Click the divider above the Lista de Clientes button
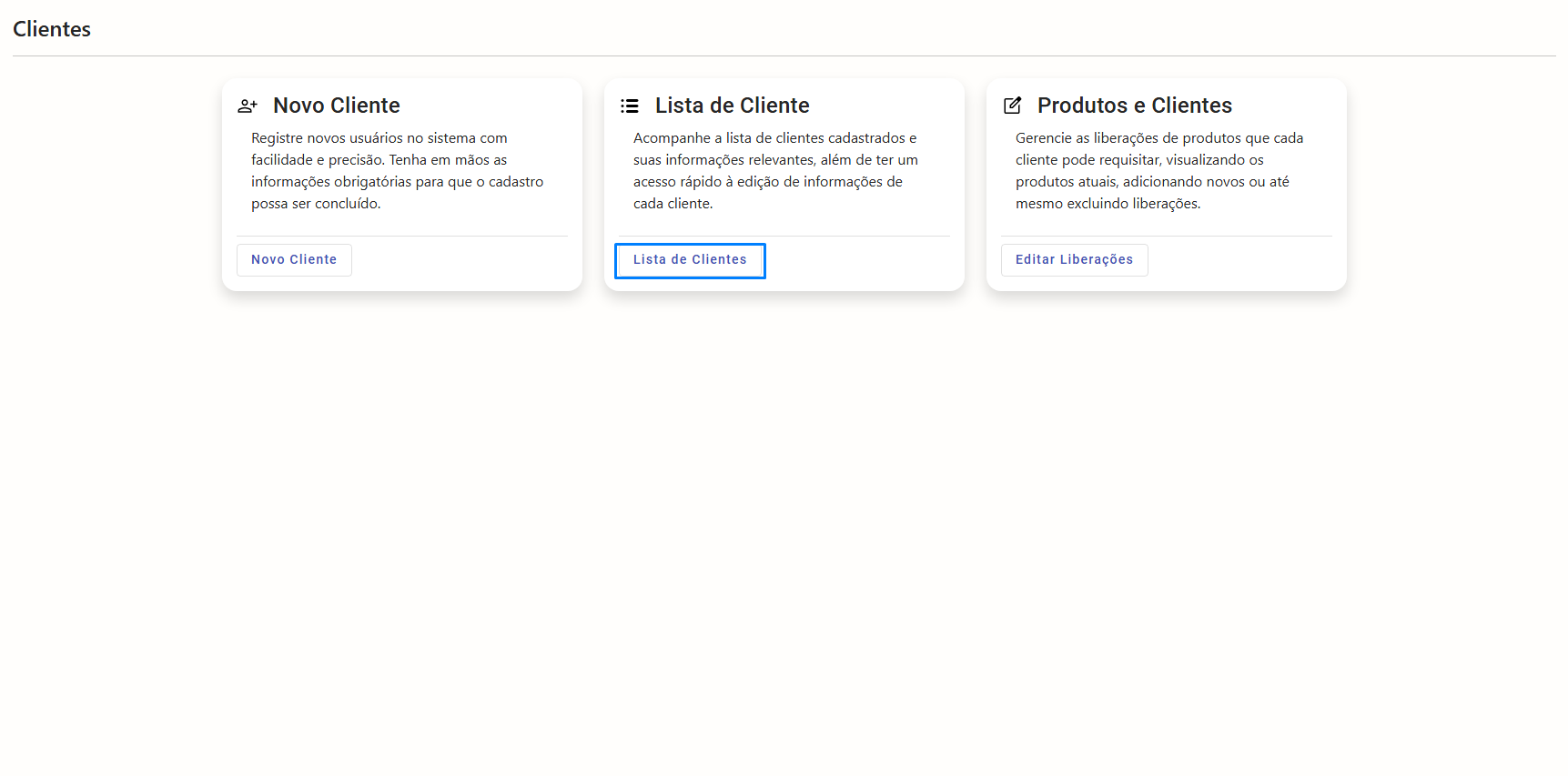 coord(784,237)
